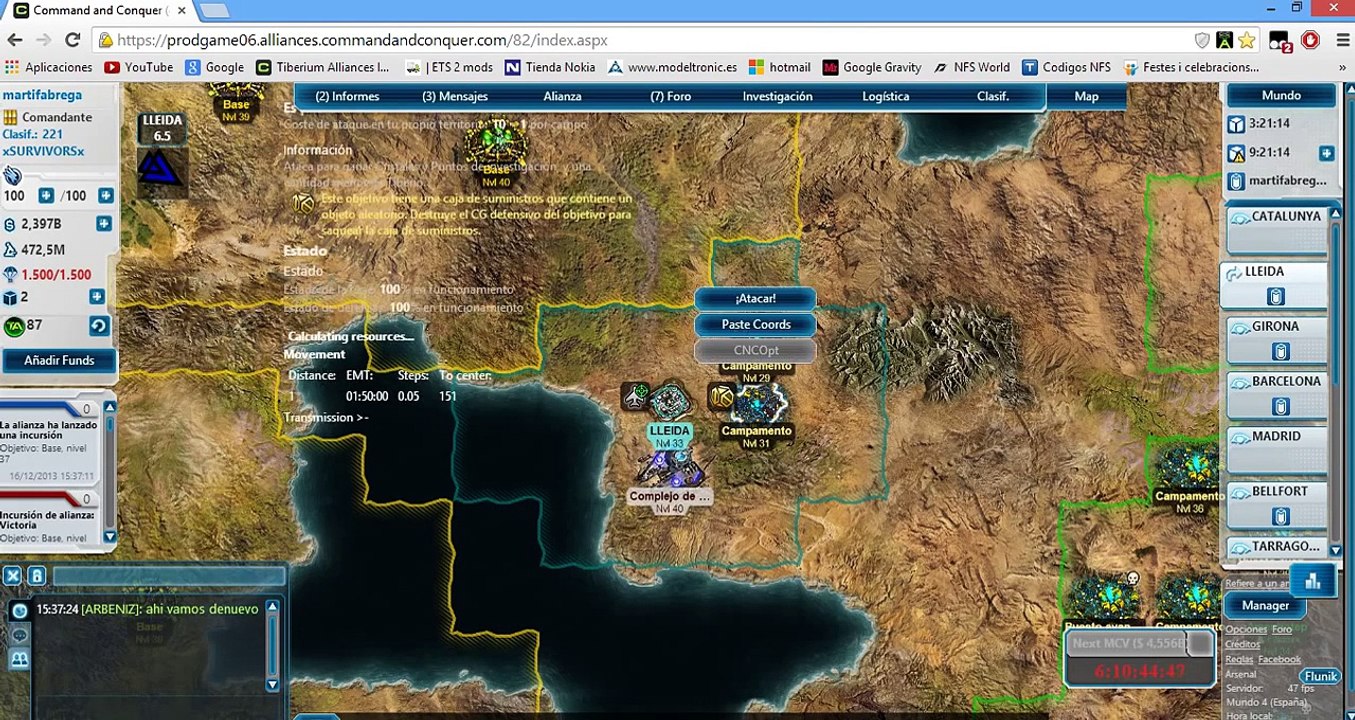
Task: Open the Clasif. rankings menu
Action: (x=993, y=97)
